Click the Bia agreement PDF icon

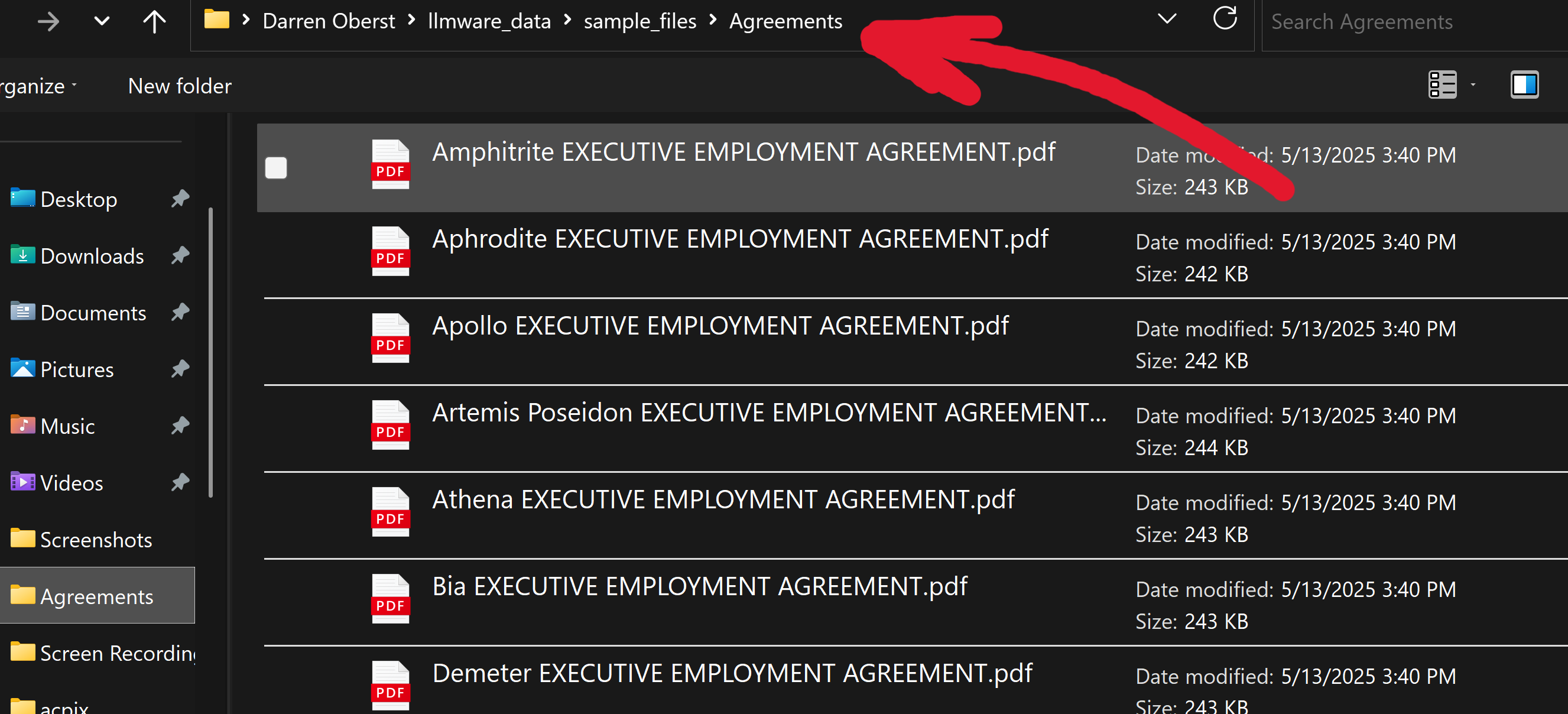click(390, 598)
